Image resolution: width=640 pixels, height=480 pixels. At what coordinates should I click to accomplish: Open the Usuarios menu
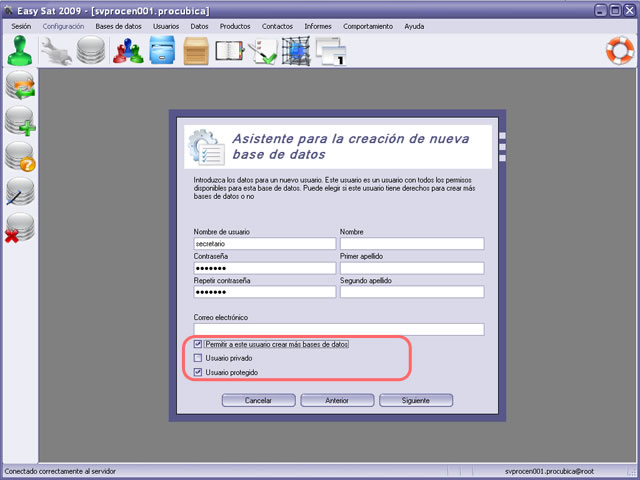point(166,26)
